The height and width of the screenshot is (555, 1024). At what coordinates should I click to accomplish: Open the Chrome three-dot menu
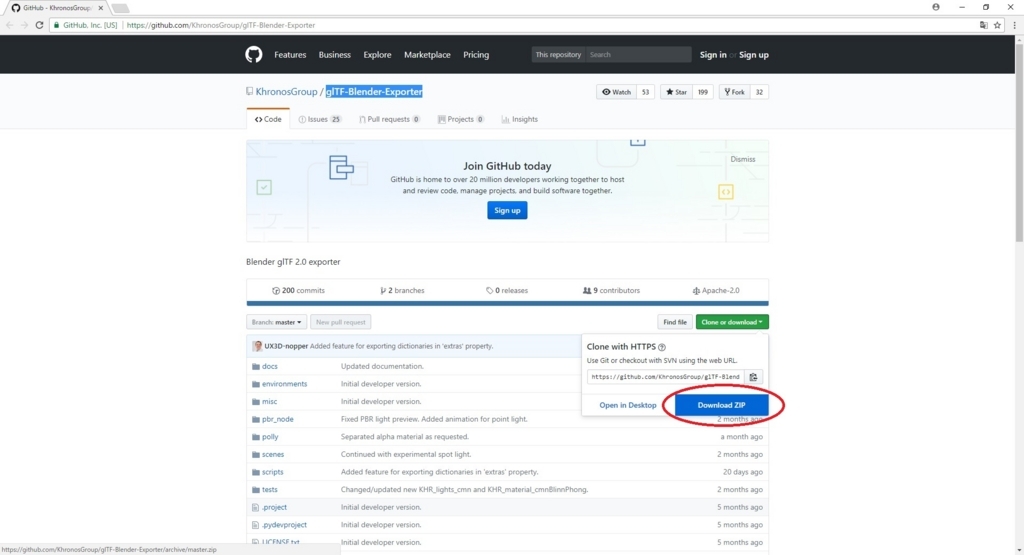point(1014,25)
